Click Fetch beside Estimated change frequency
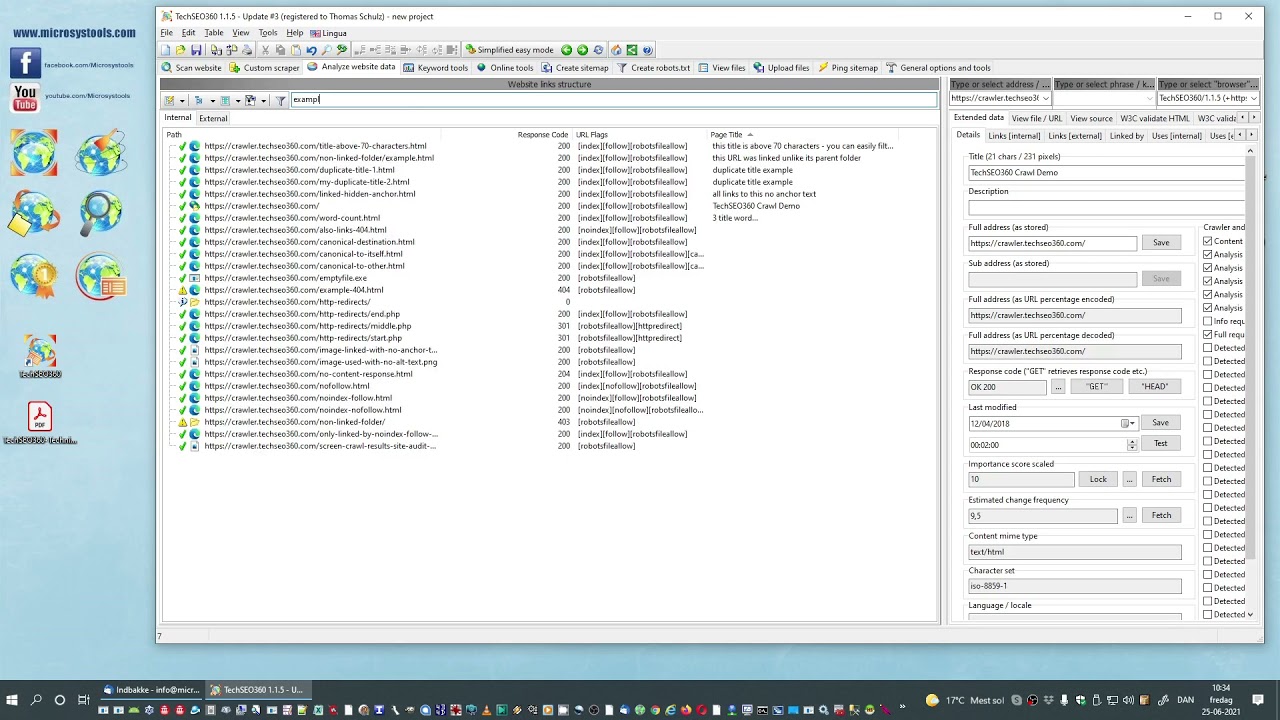Viewport: 1280px width, 720px height. [x=1161, y=515]
